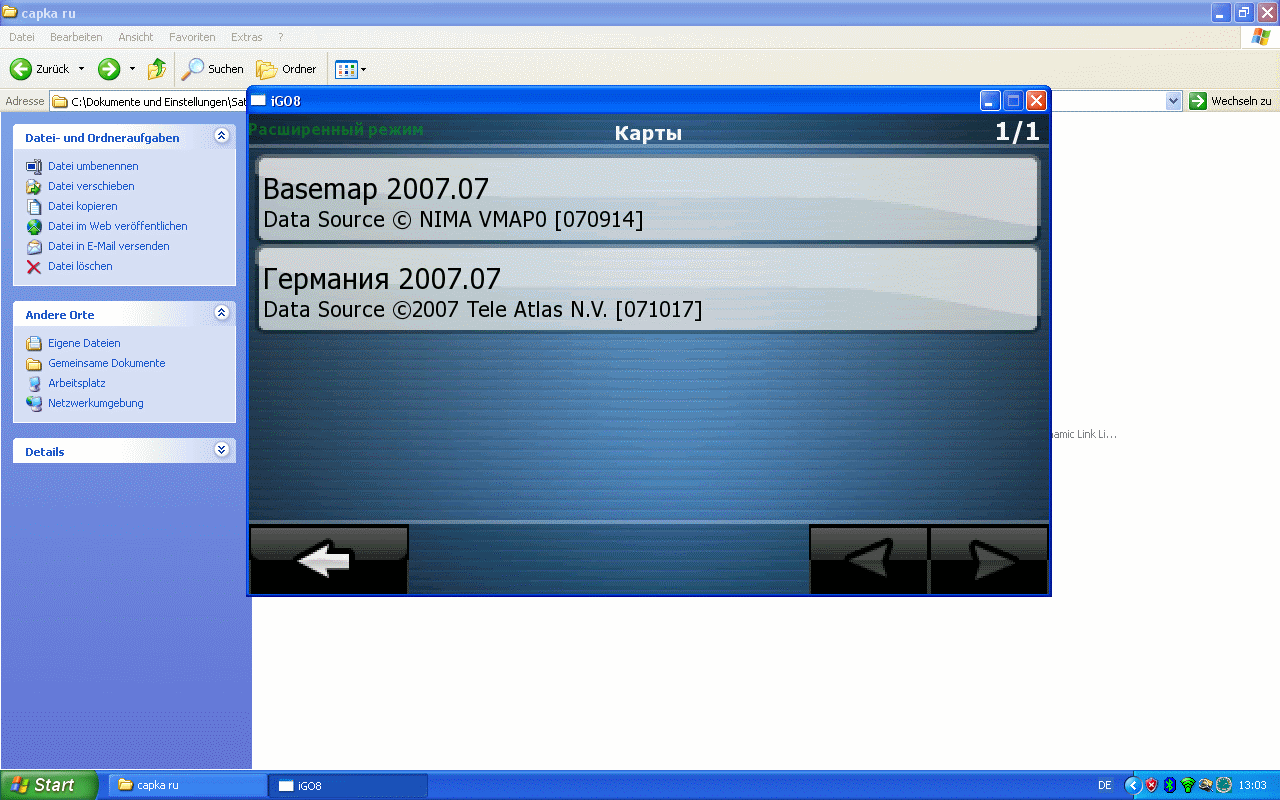The height and width of the screenshot is (800, 1280).
Task: Go to next page of maps list
Action: 988,560
